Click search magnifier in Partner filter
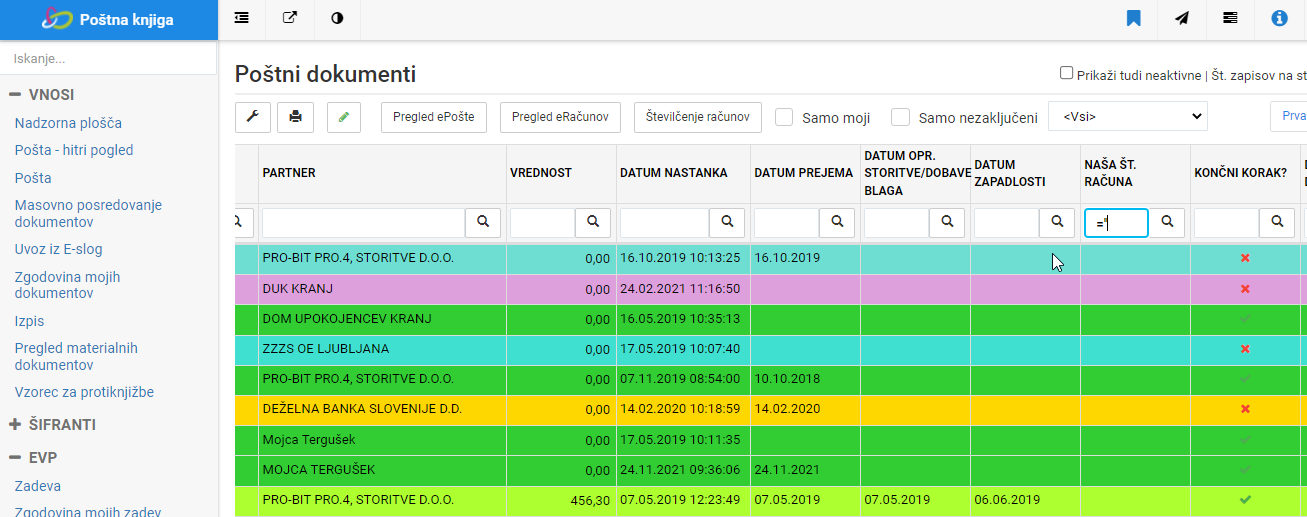The width and height of the screenshot is (1307, 517). 483,222
